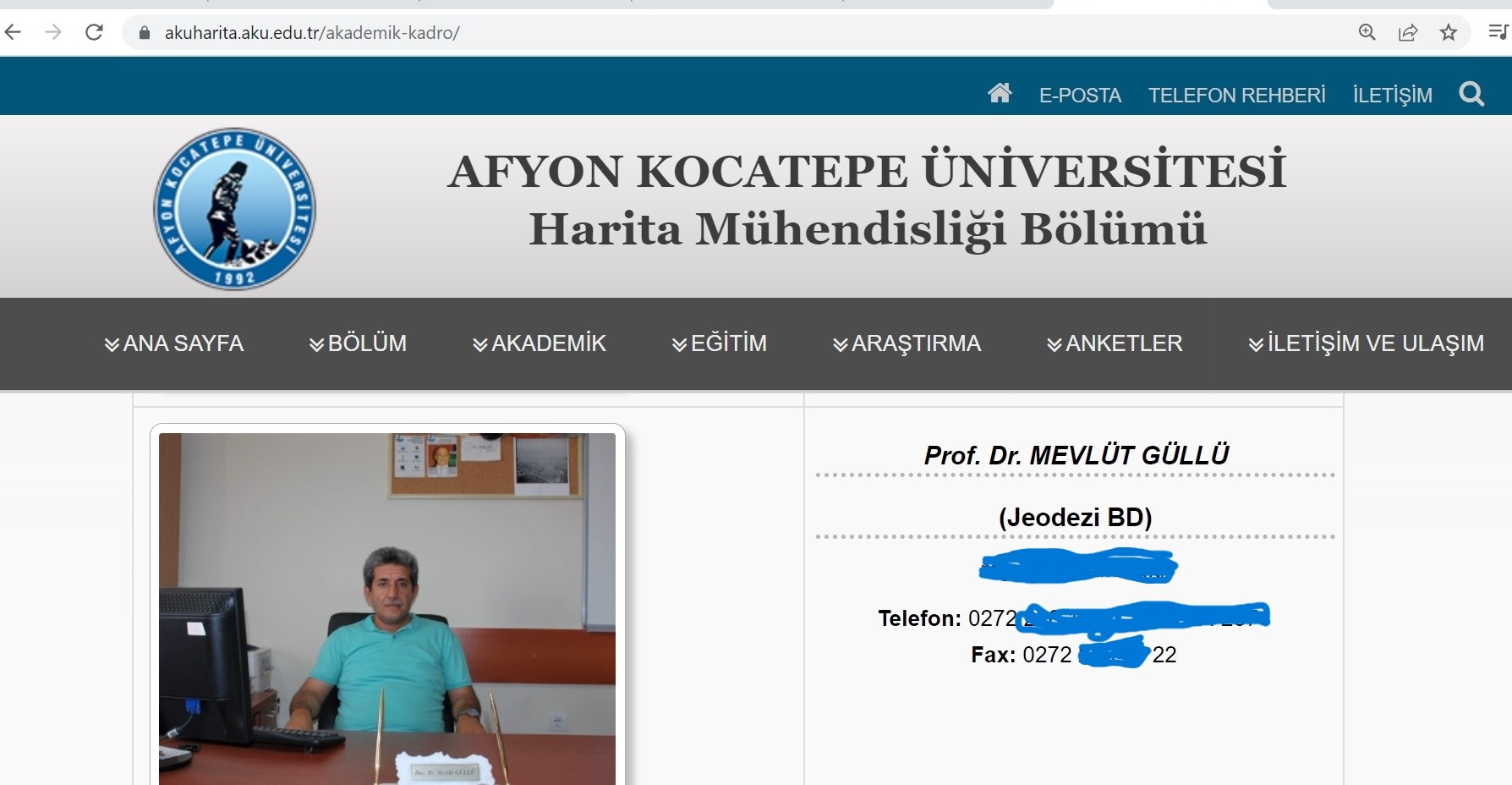Click the share page icon

click(x=1408, y=33)
